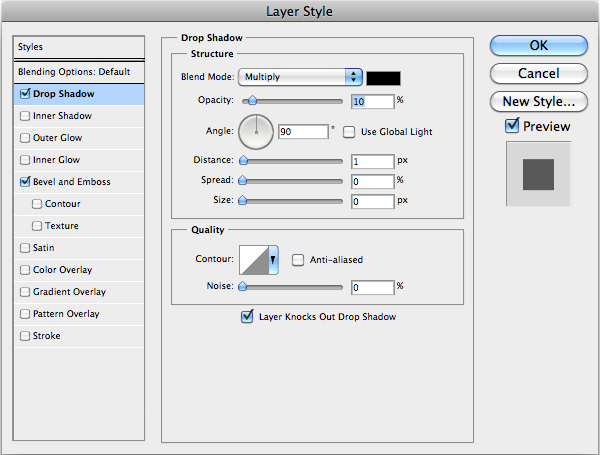
Task: Tick the Texture checkbox
Action: point(37,226)
